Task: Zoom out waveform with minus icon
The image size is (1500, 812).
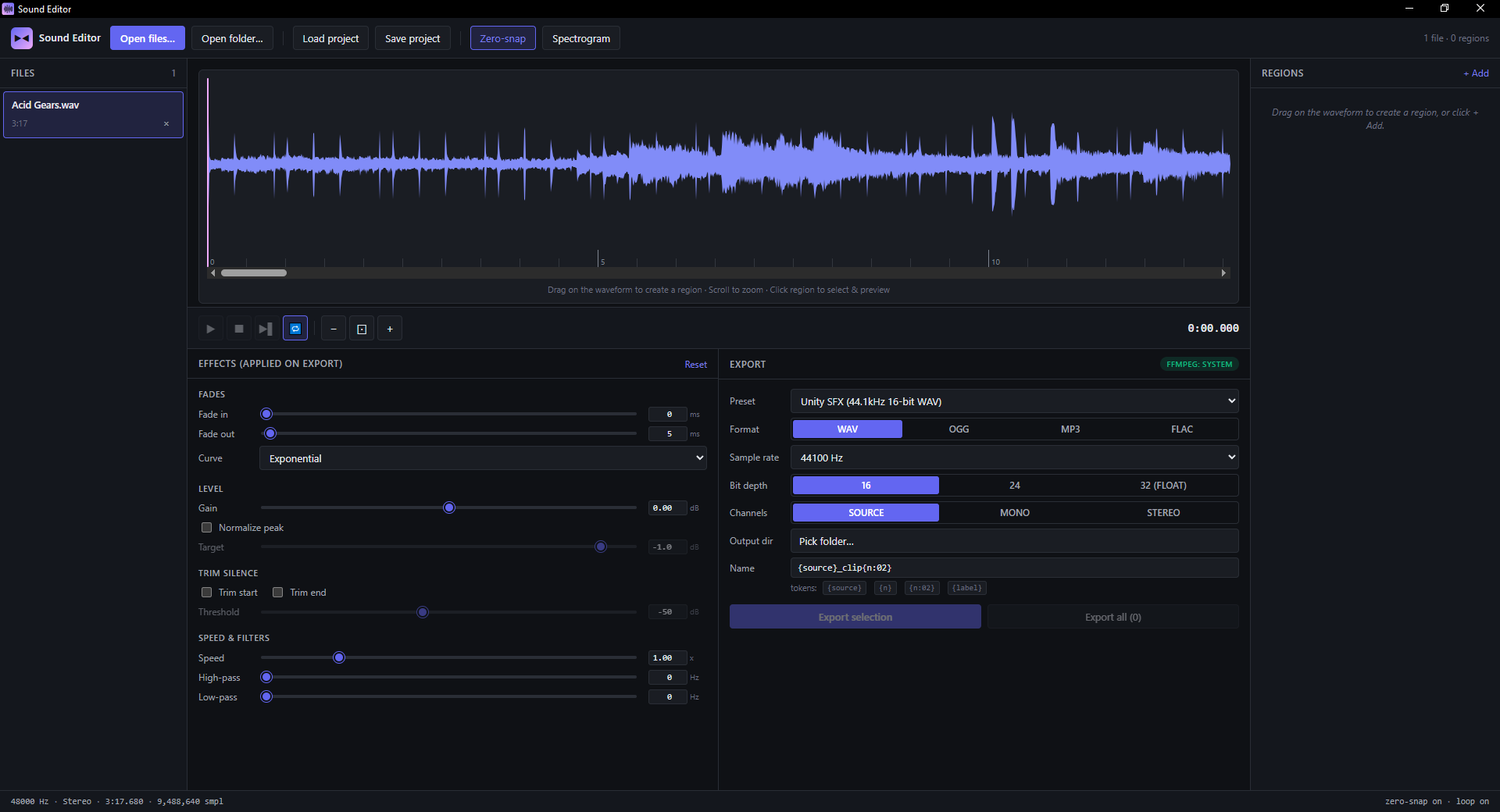Action: [x=334, y=329]
